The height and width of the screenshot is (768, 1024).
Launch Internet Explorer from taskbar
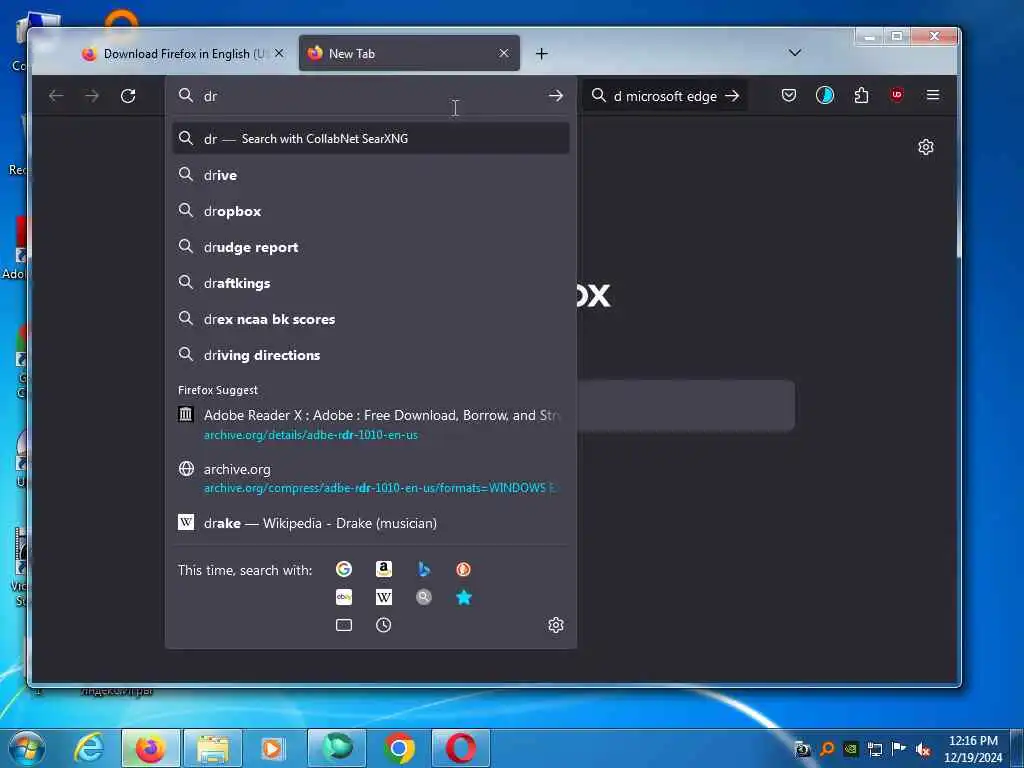pos(89,748)
